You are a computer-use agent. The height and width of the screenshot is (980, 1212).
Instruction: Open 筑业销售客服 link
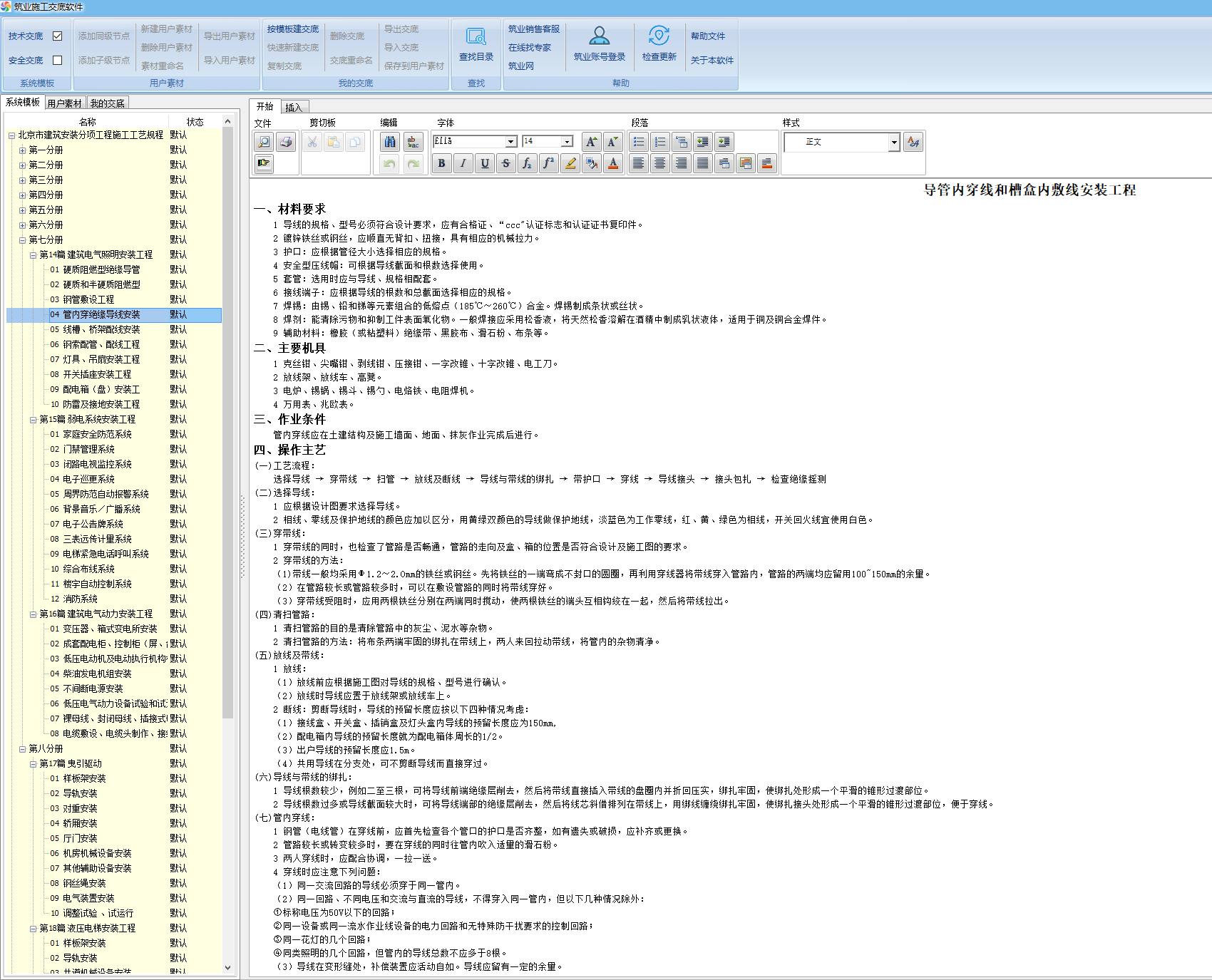(534, 29)
